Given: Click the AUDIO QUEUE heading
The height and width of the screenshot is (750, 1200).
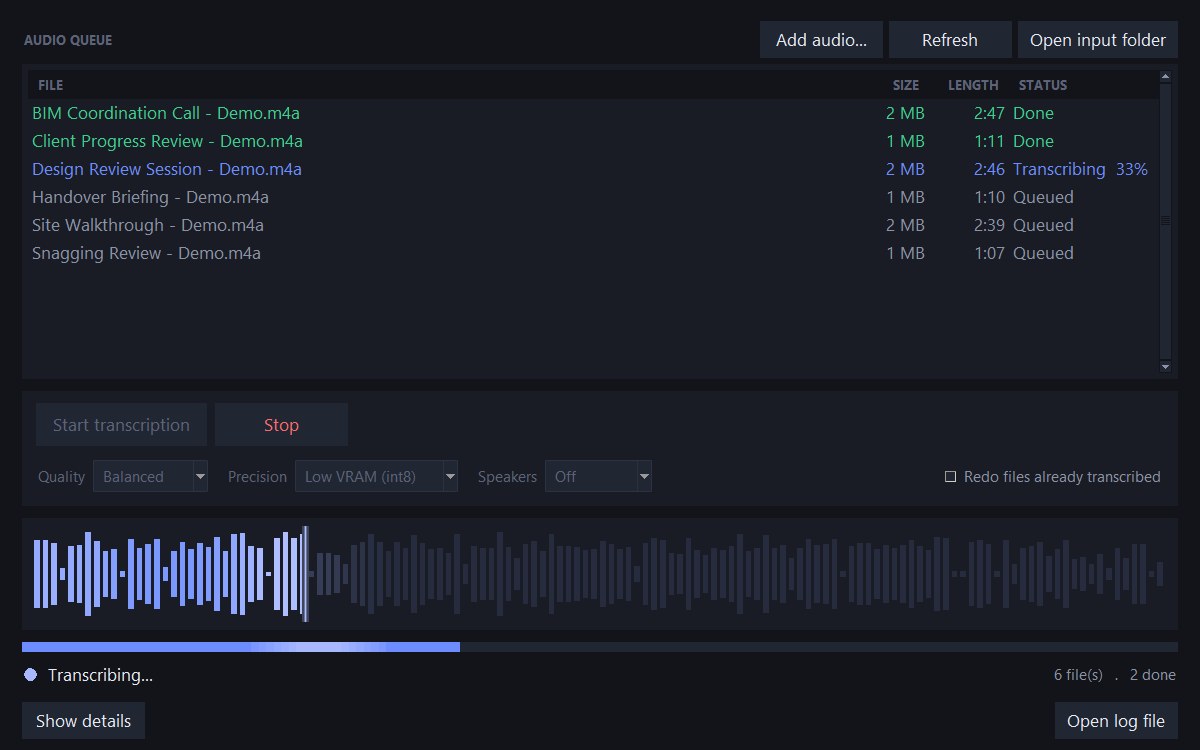Looking at the screenshot, I should point(68,41).
